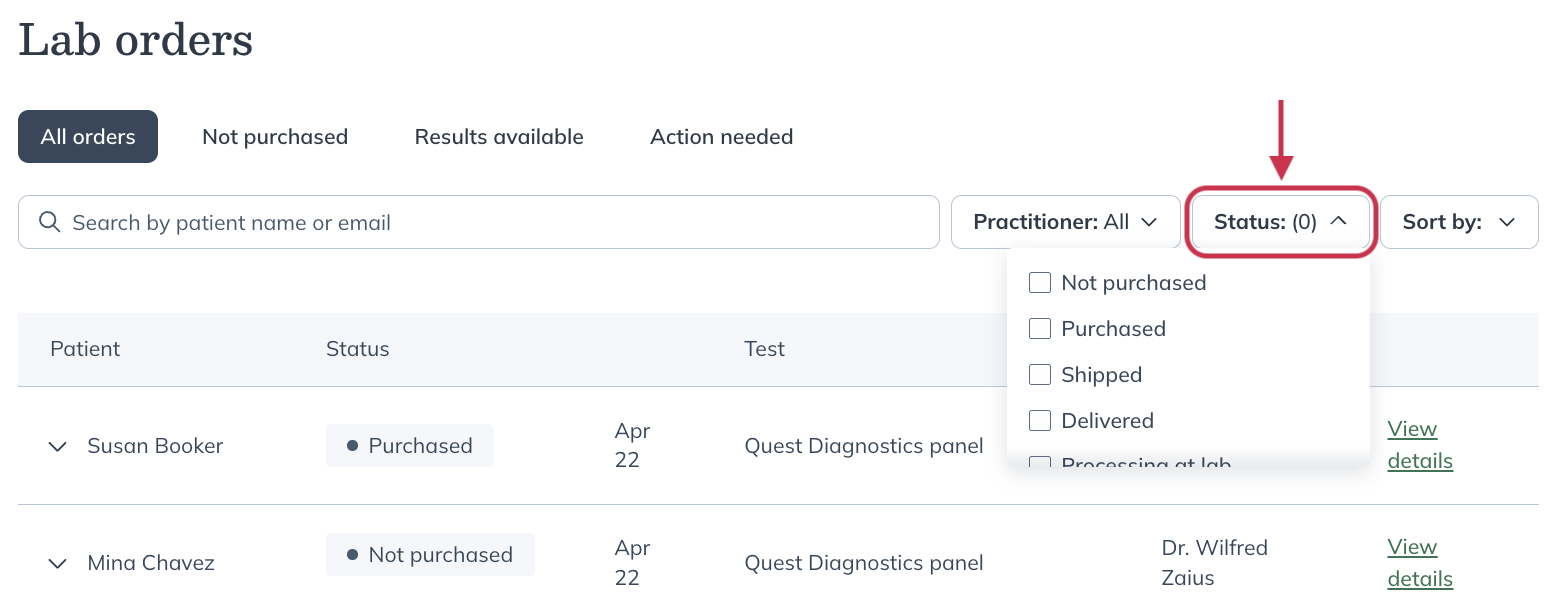Check the Delivered checkbox
Screen dimensions: 1558x616
pos(1040,420)
